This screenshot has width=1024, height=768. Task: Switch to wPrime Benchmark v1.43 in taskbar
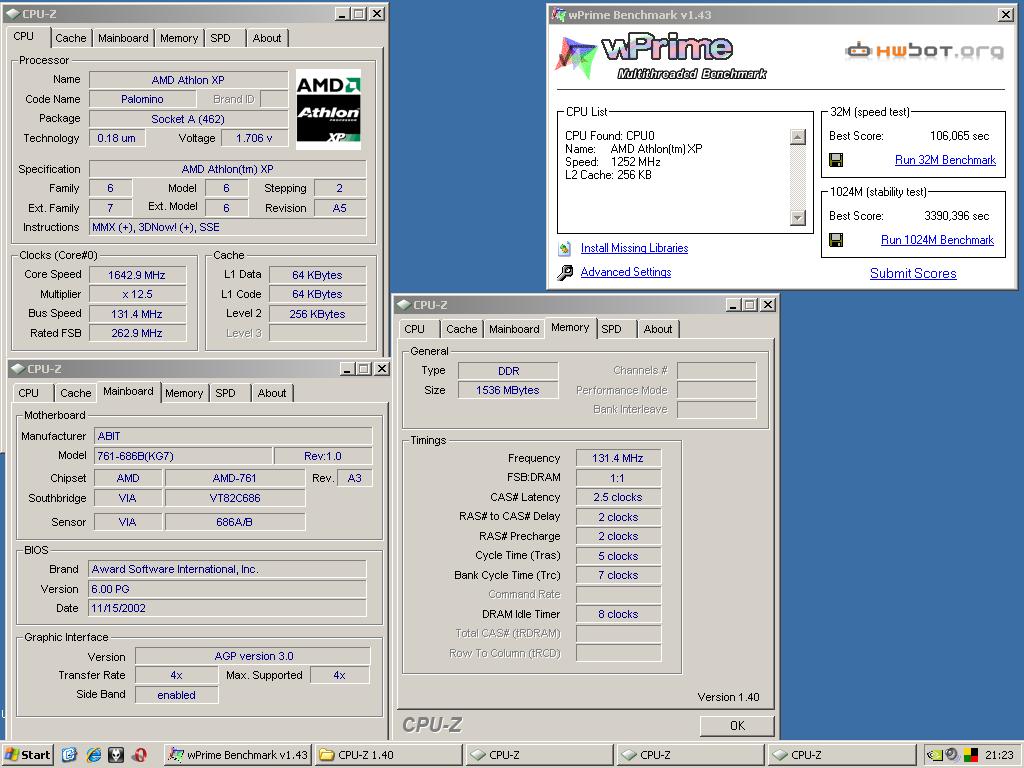tap(238, 755)
